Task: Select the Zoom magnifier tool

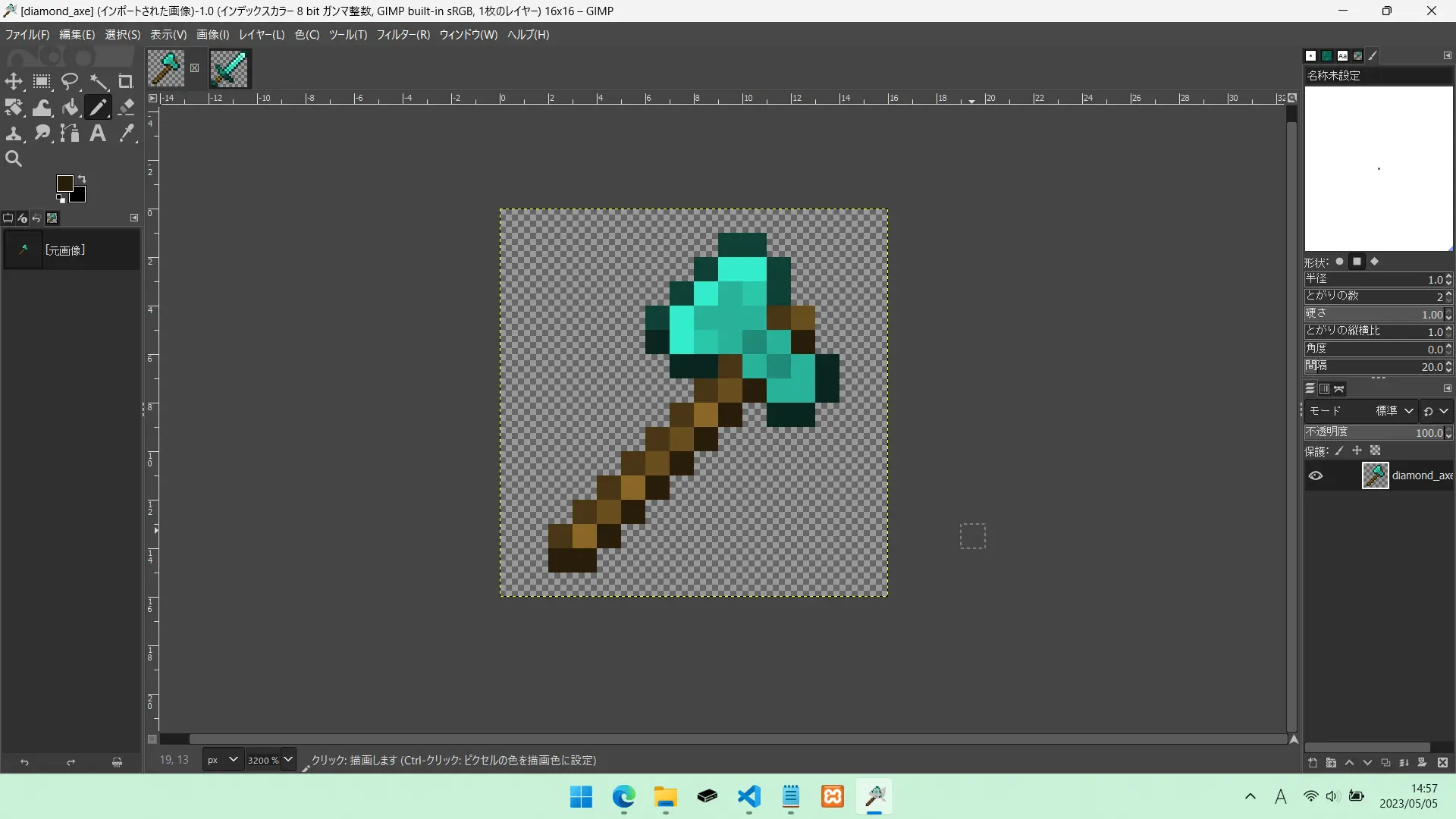Action: [x=14, y=159]
